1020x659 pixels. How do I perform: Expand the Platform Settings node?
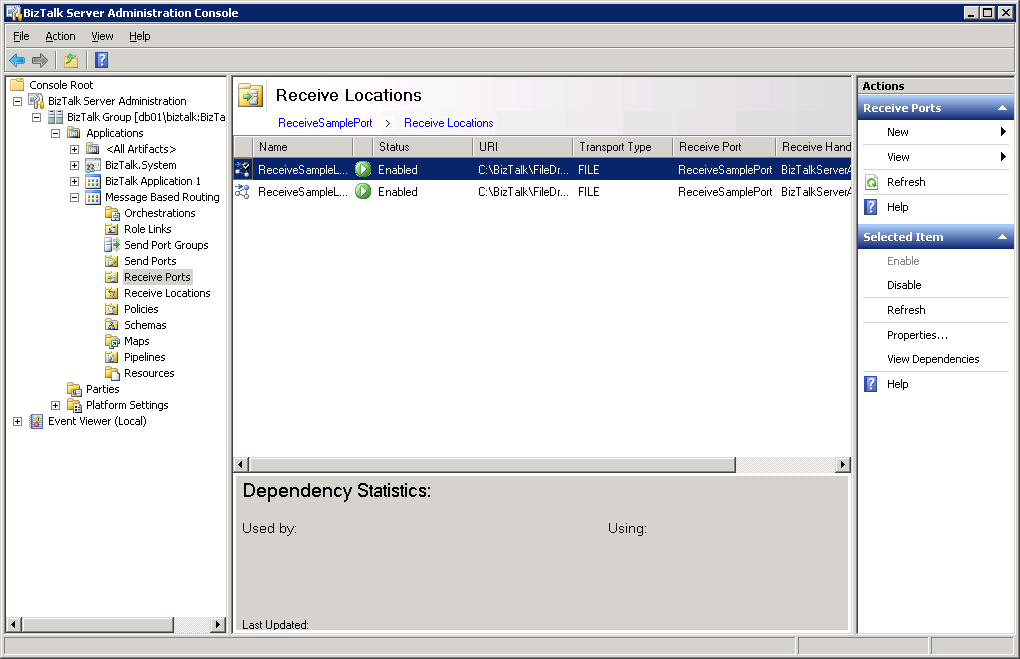click(55, 405)
